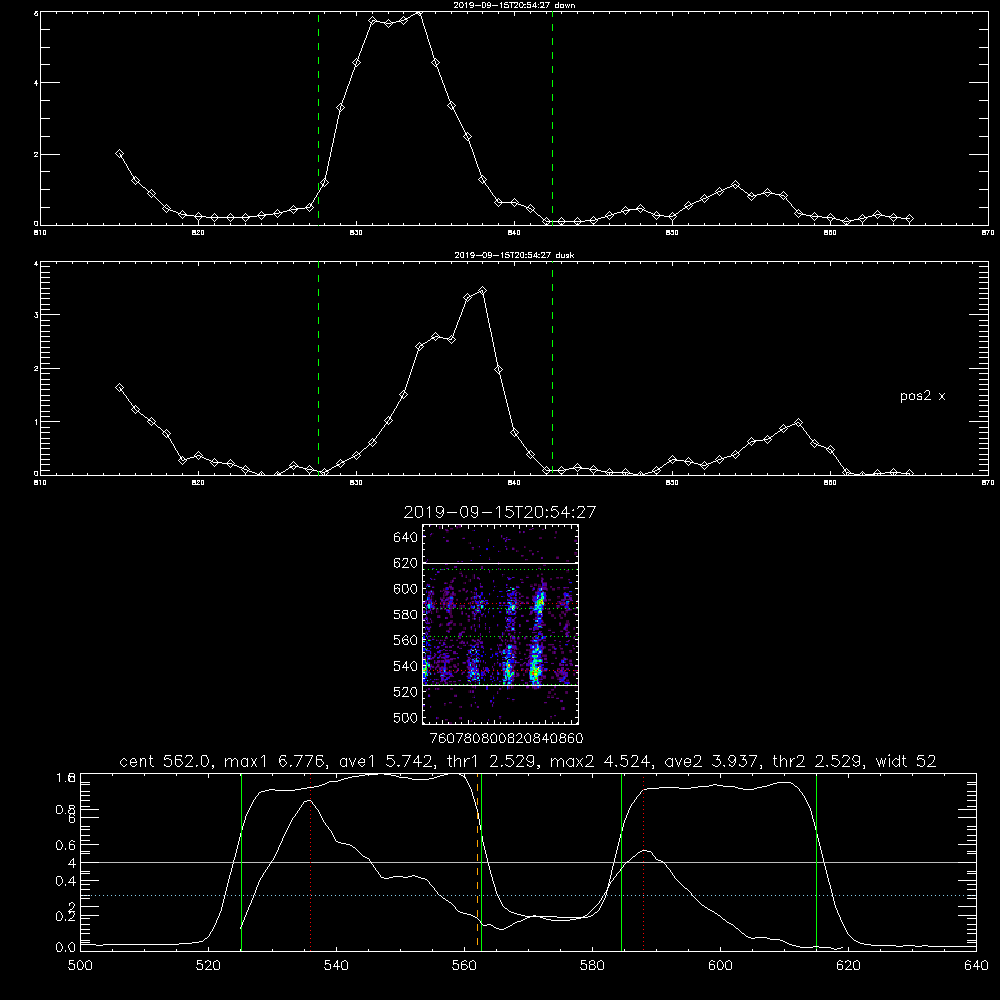Viewport: 1000px width, 1000px height.
Task: Click the bottom plot x-axis label 540
Action: point(336,966)
